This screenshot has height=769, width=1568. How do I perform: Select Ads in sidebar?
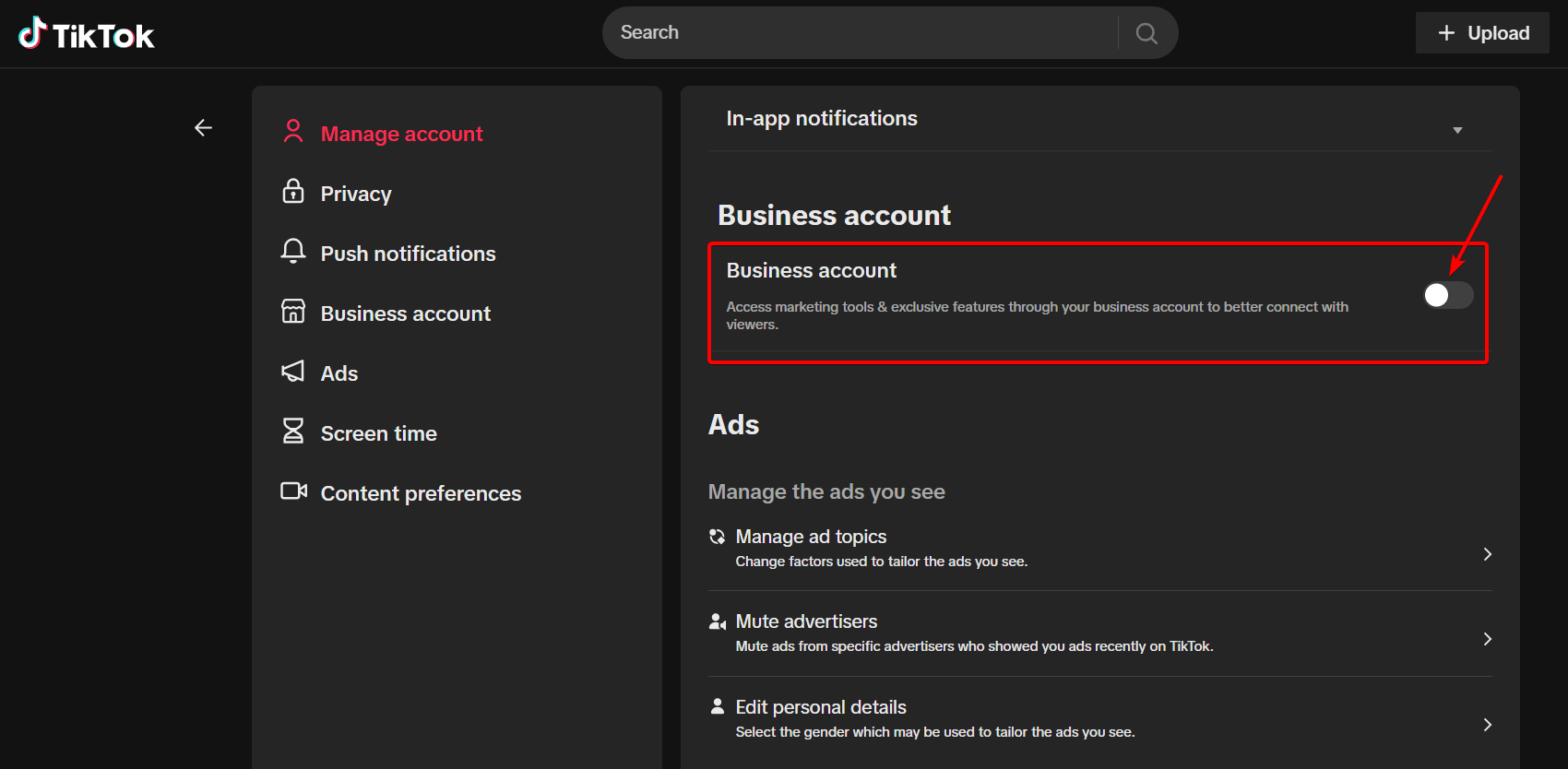pyautogui.click(x=339, y=373)
